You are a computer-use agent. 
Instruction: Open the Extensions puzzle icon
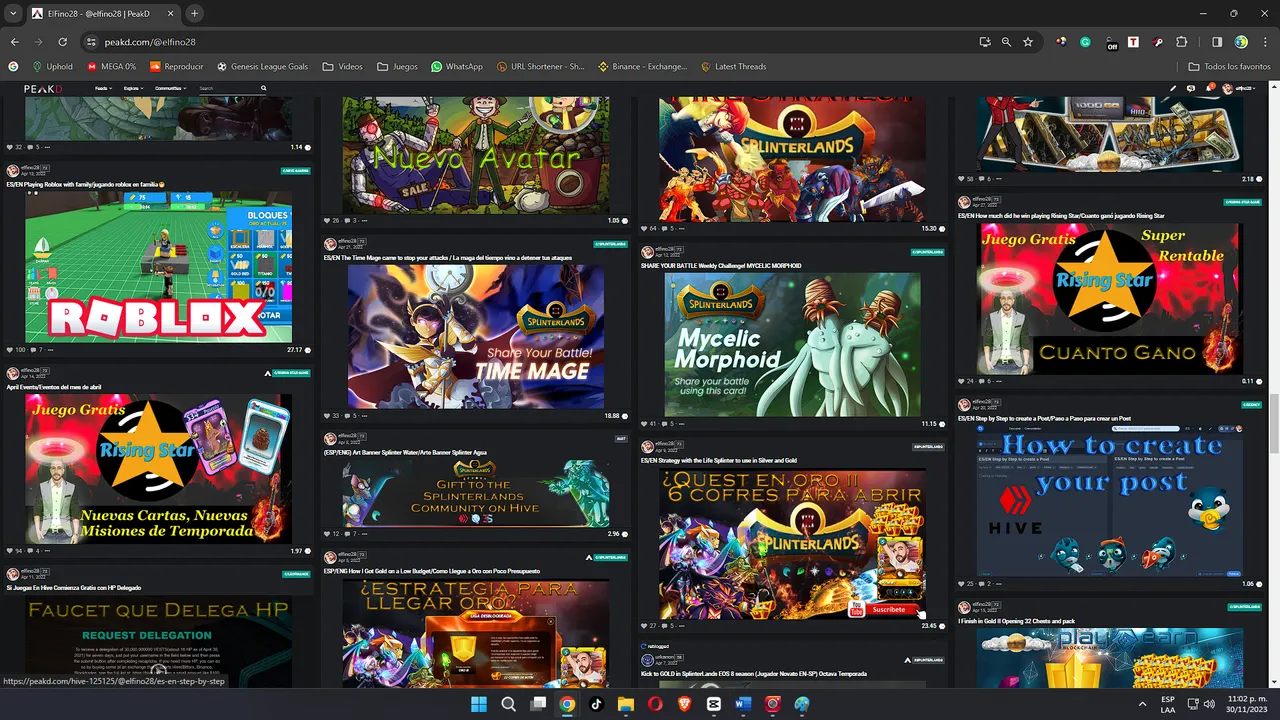point(1182,42)
